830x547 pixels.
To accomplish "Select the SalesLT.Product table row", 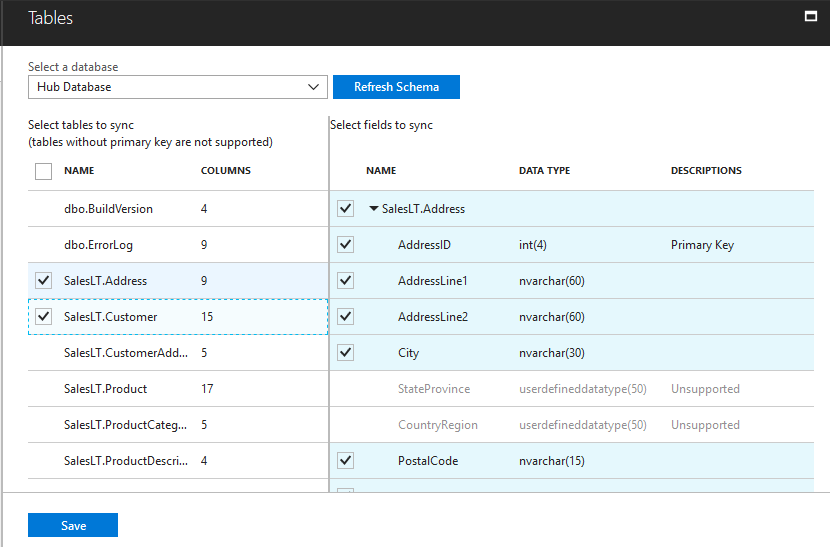I will (105, 389).
